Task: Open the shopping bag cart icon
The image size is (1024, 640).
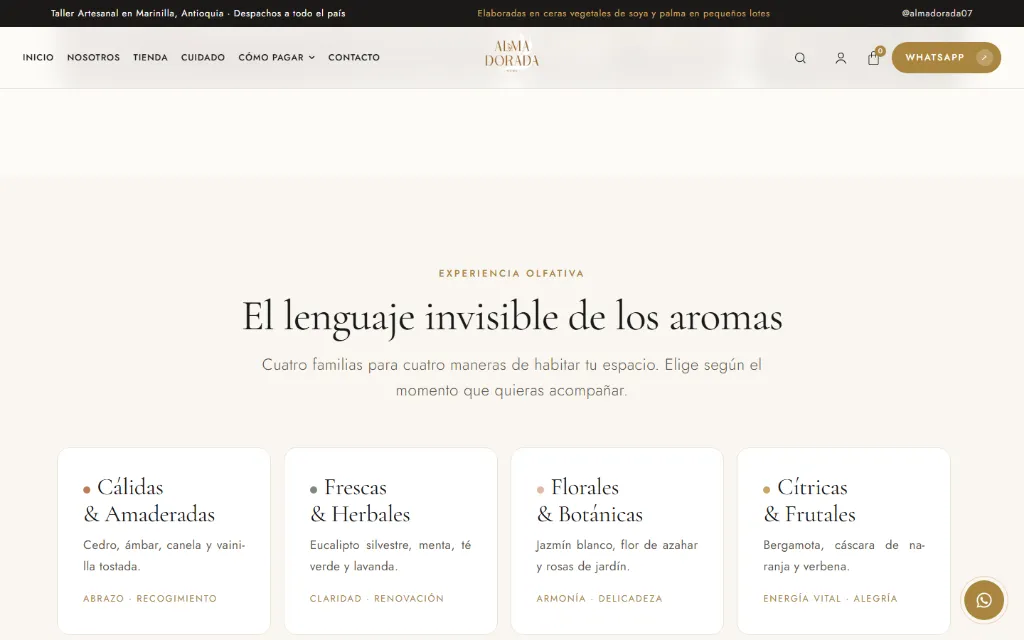Action: click(873, 58)
